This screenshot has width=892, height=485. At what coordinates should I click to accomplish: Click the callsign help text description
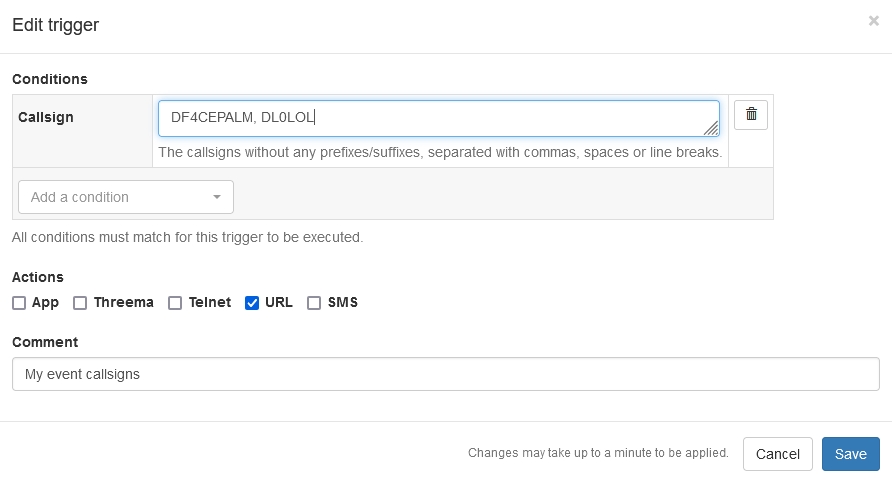coord(440,153)
